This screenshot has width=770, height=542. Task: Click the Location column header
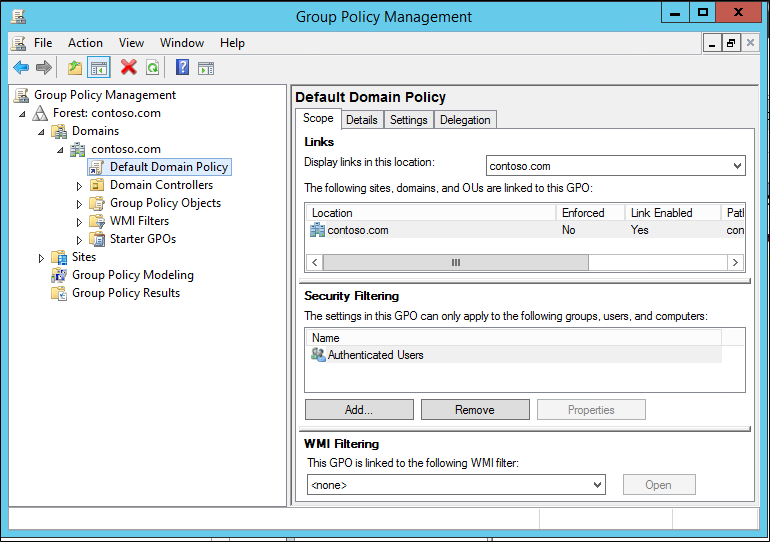point(431,213)
